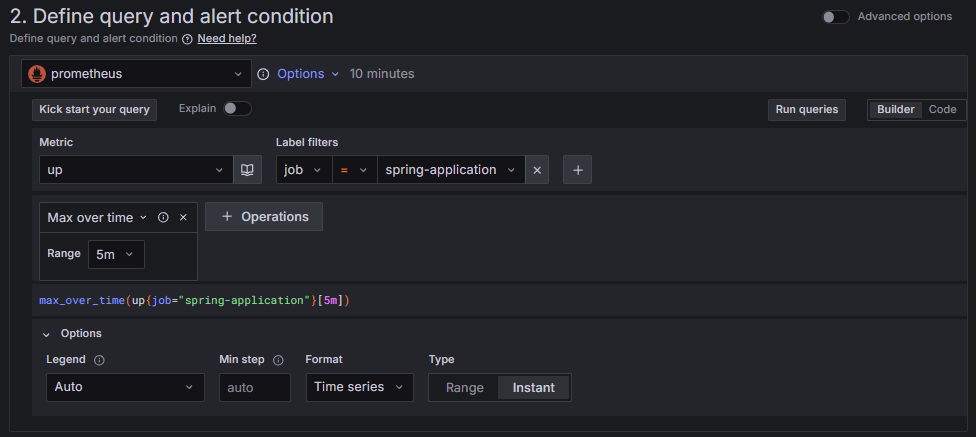Select the Instant query type

534,387
